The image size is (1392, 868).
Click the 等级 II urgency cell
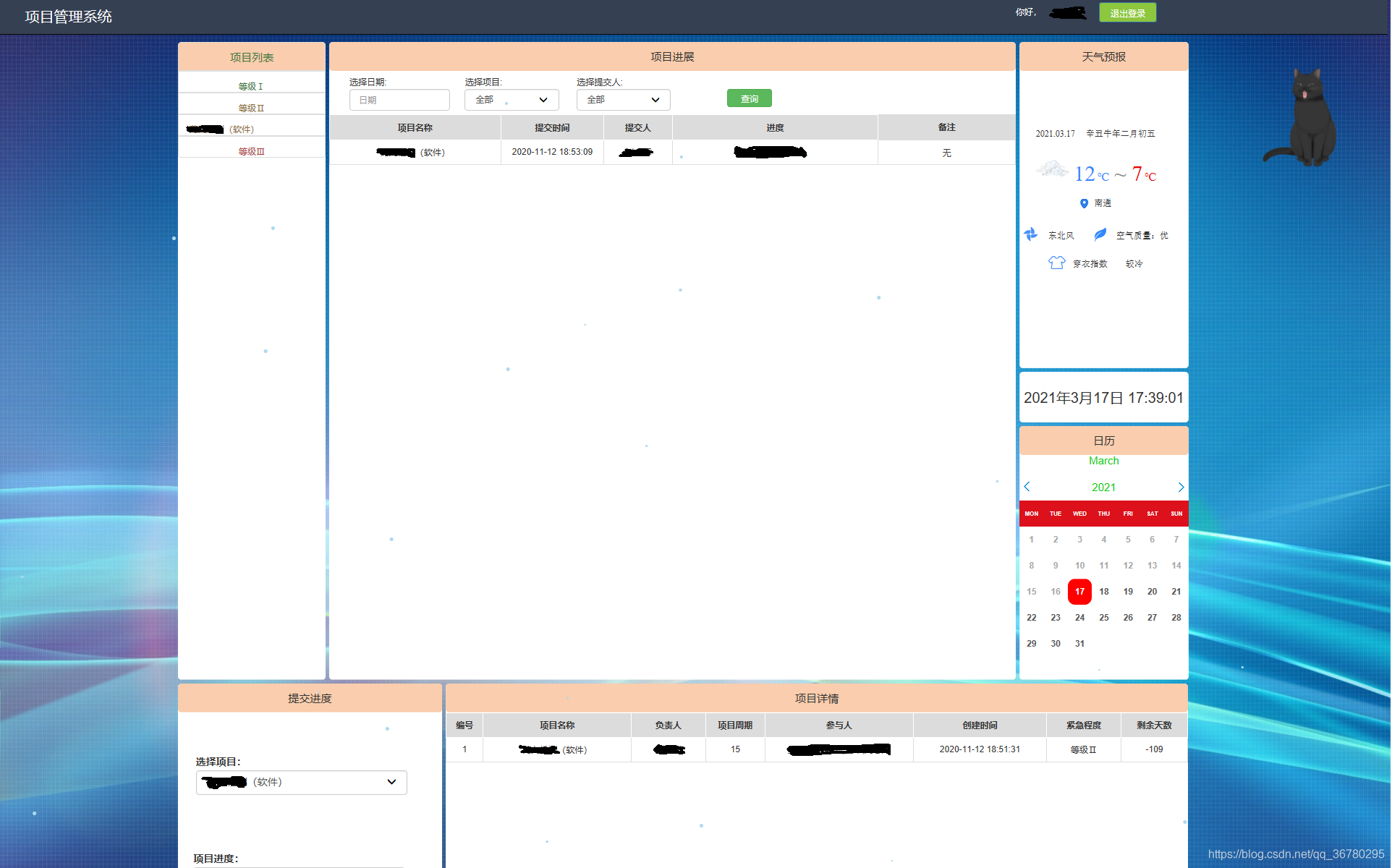[x=1084, y=749]
